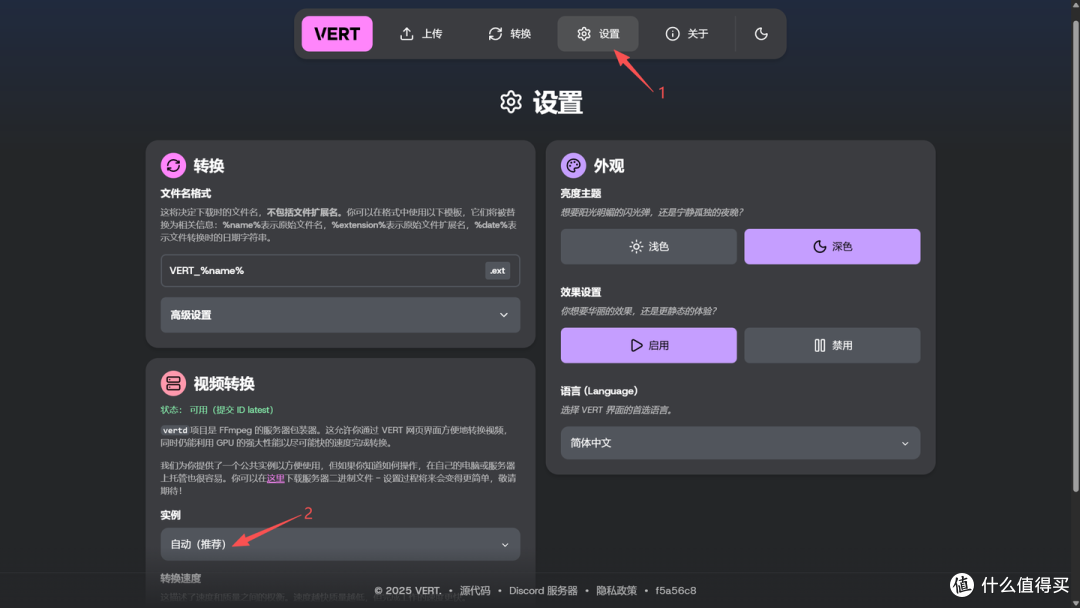Open the 自动（推荐）instance dropdown
Screen dimensions: 1080x608
340,544
